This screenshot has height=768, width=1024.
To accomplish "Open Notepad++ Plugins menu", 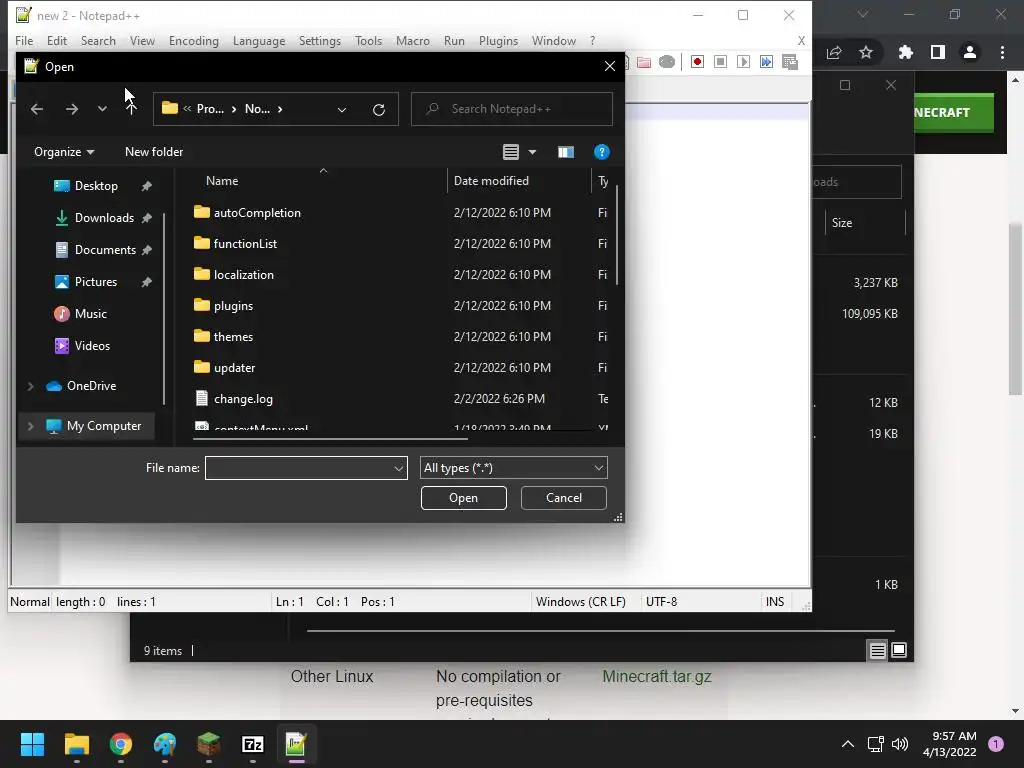I will 498,40.
